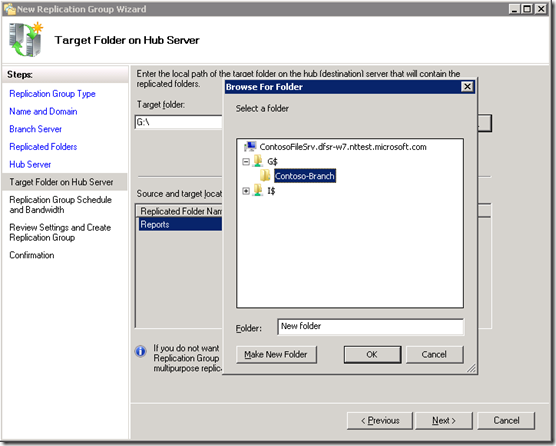Confirm with OK in Browse For Folder
This screenshot has height=446, width=556.
click(x=372, y=355)
